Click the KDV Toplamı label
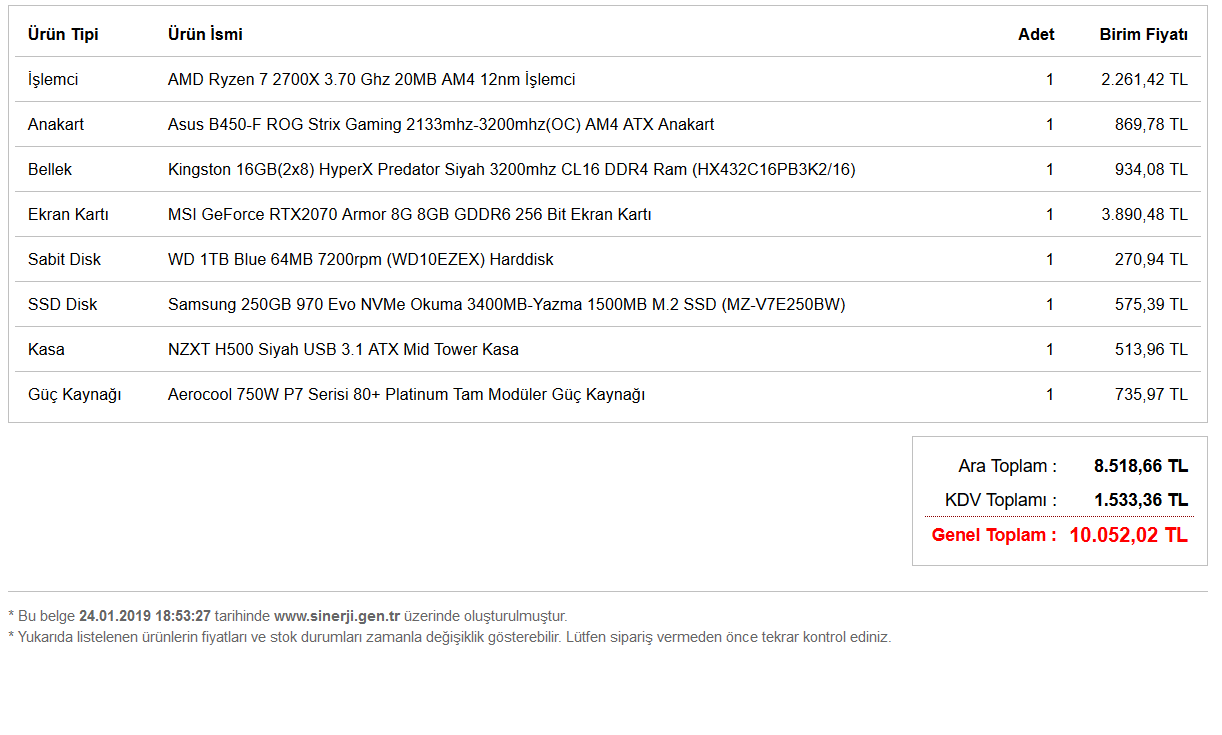Screen dimensions: 1222x735 [1001, 500]
